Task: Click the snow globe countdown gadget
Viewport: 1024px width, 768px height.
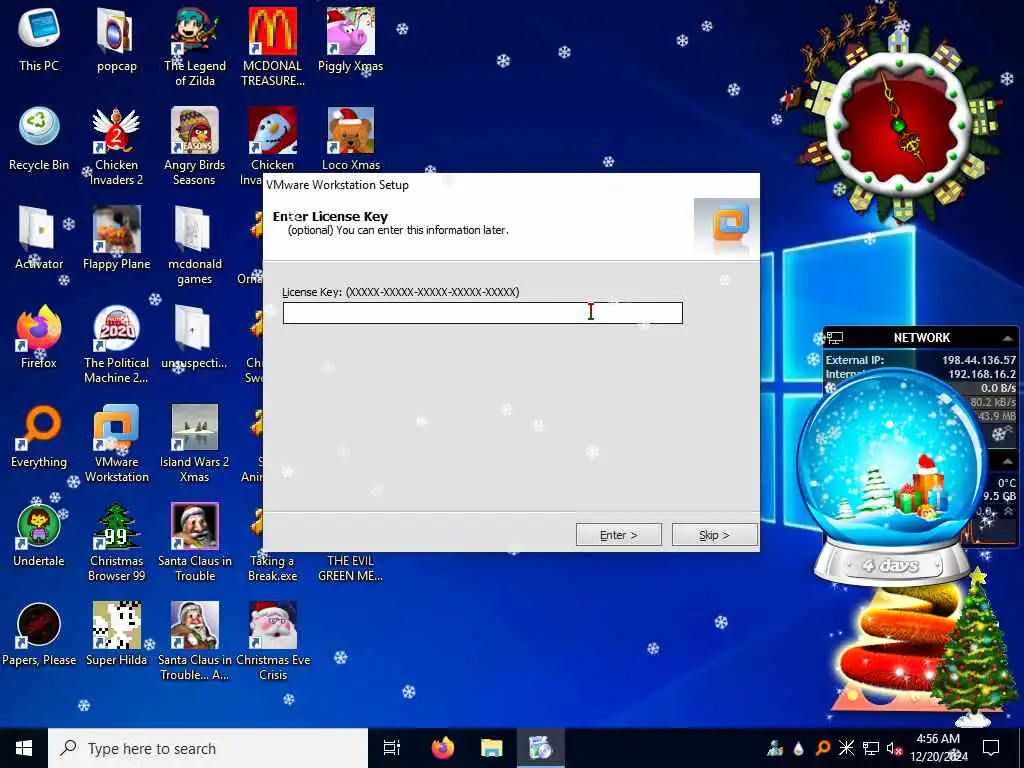Action: (891, 477)
